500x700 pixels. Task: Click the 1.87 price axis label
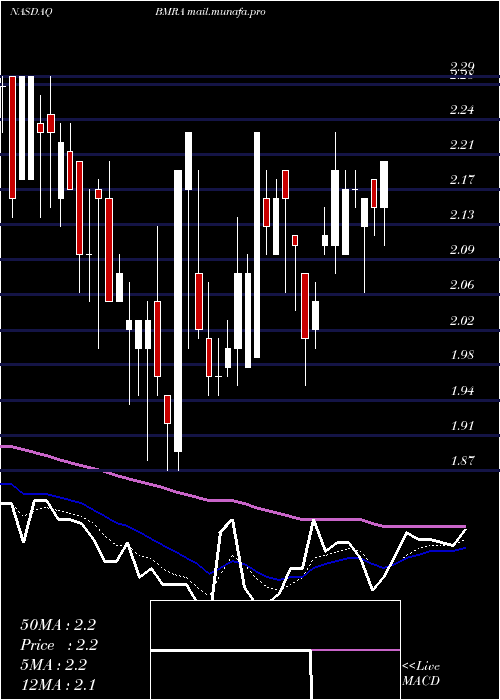462,460
